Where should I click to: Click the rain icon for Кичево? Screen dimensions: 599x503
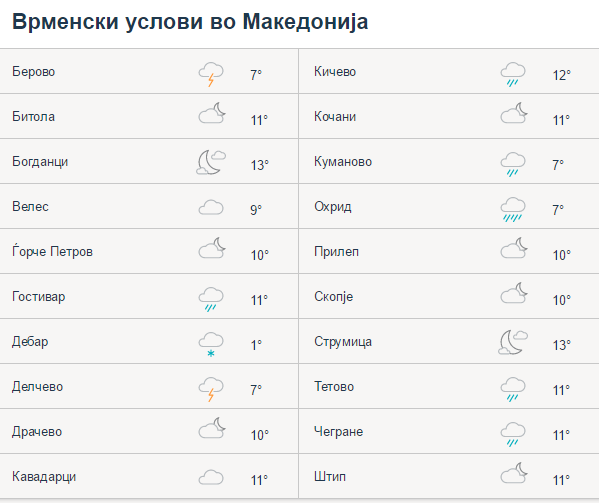tap(513, 74)
